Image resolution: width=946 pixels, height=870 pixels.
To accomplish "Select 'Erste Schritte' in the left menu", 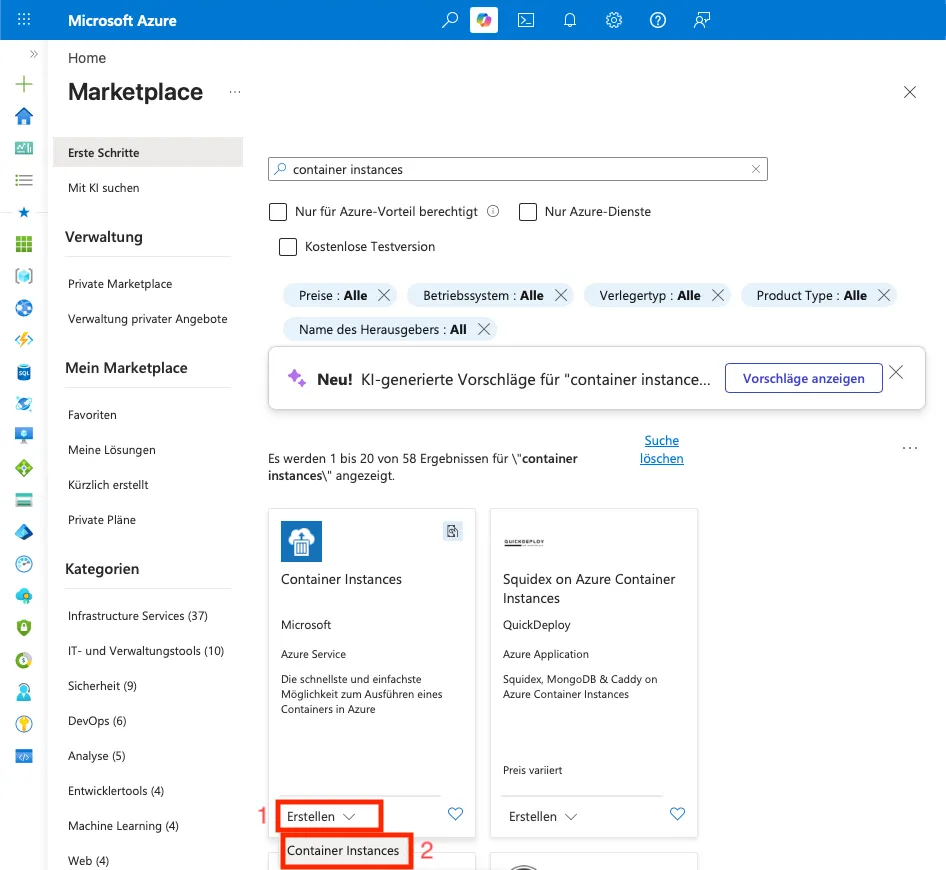I will tap(148, 153).
